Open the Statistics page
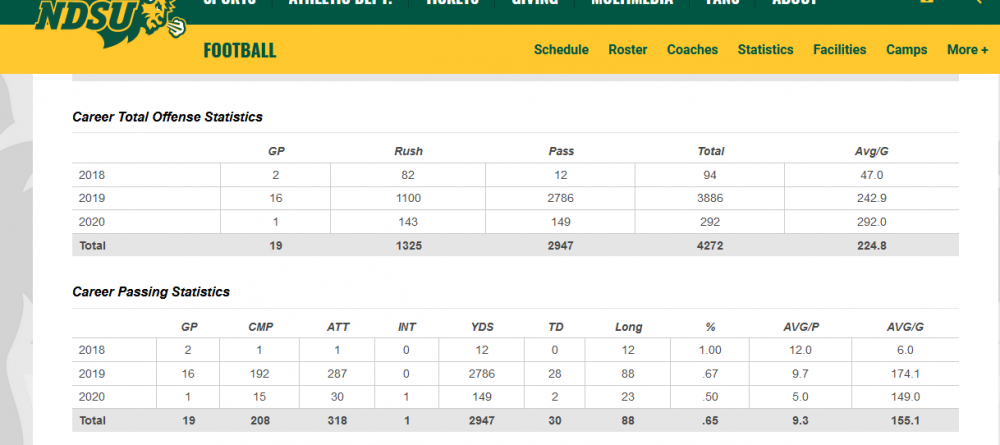 (765, 50)
